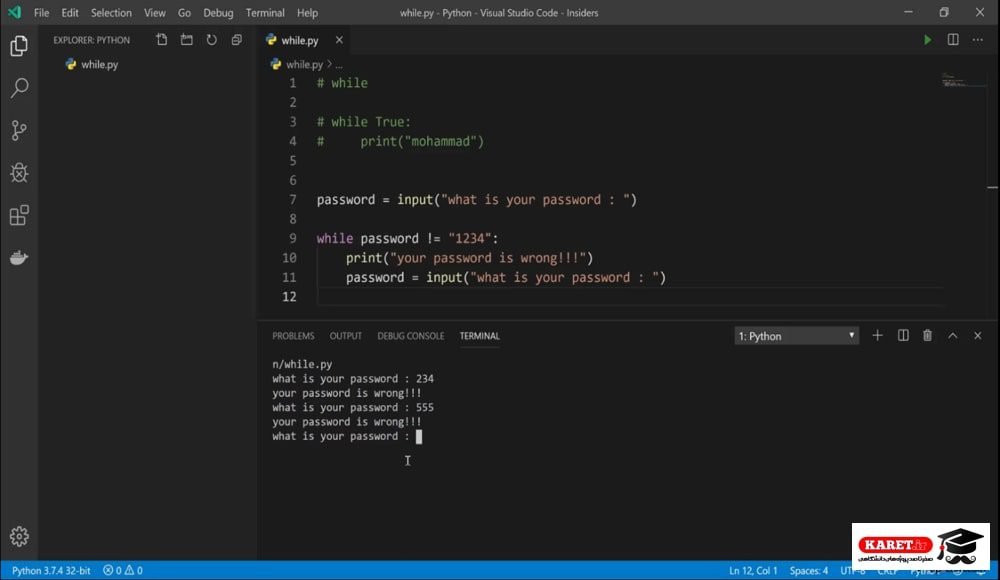1000x580 pixels.
Task: Open the Explorer view in activity bar
Action: point(19,46)
